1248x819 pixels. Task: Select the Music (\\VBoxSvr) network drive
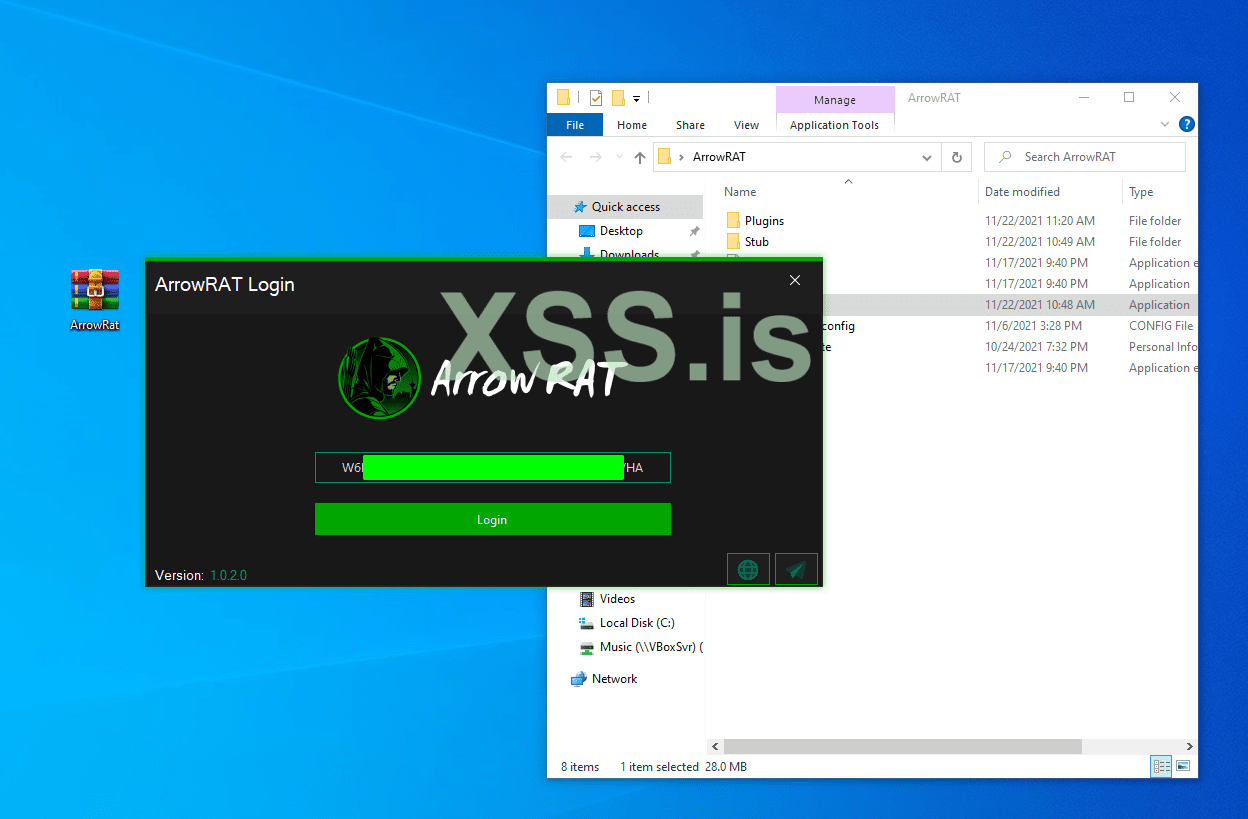(x=651, y=647)
